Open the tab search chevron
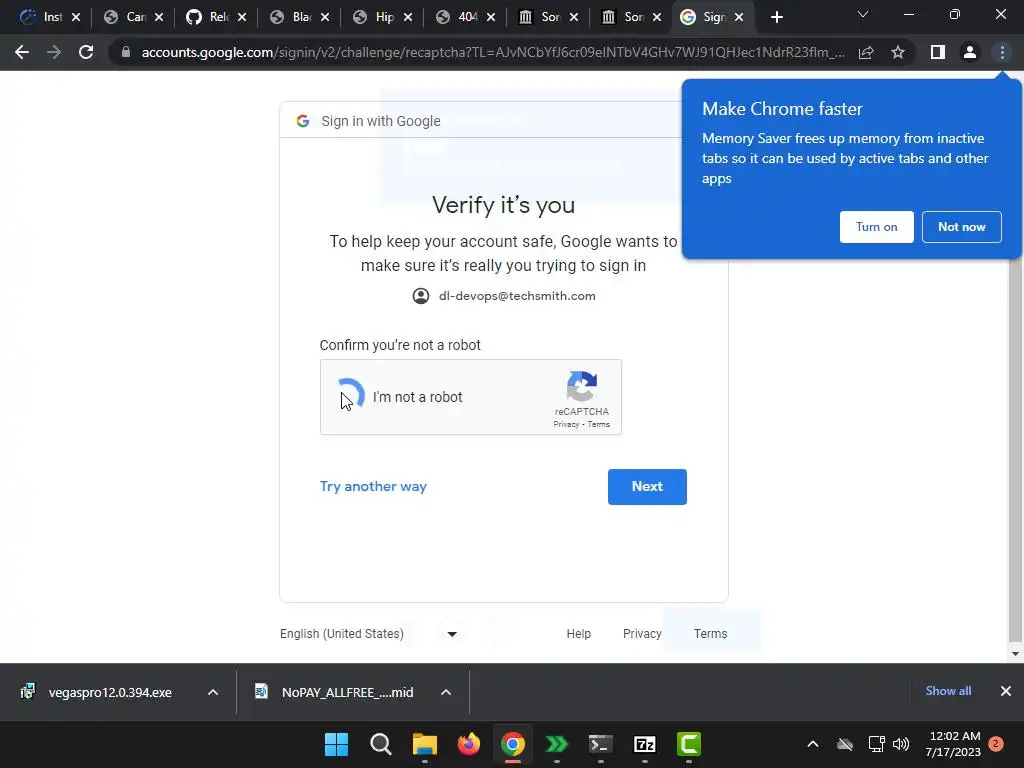This screenshot has height=768, width=1024. (x=863, y=14)
